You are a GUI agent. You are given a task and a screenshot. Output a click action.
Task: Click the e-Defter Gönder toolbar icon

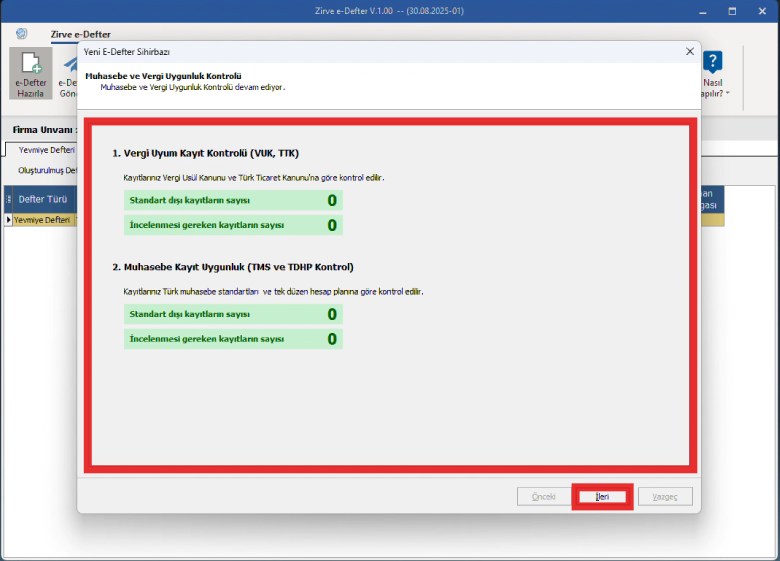tap(68, 74)
